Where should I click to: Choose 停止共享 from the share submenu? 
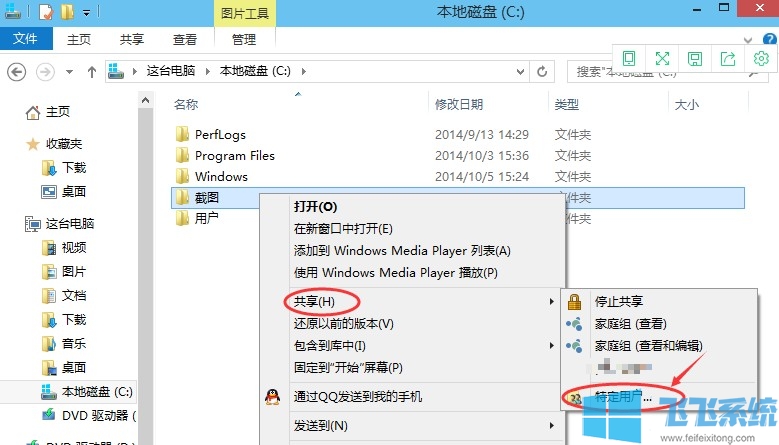coord(618,301)
